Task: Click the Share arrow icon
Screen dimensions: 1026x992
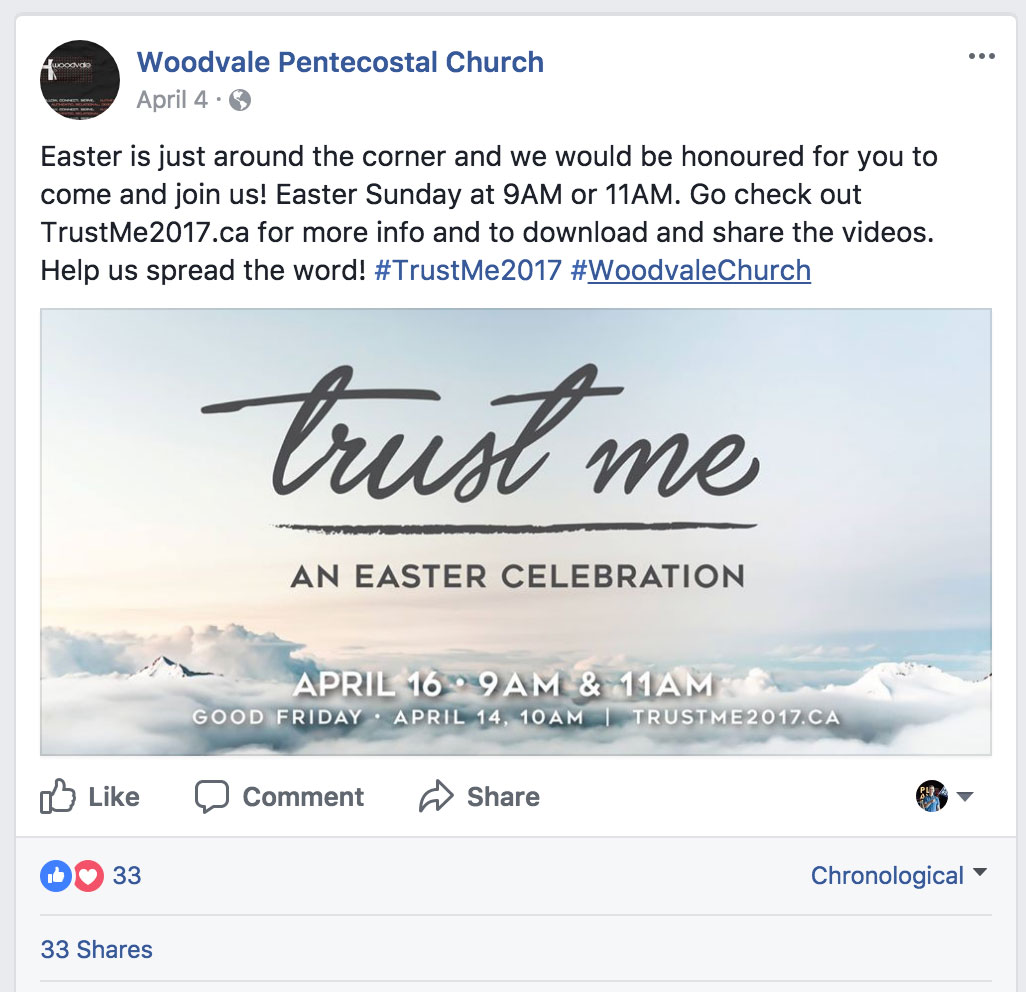Action: 436,796
